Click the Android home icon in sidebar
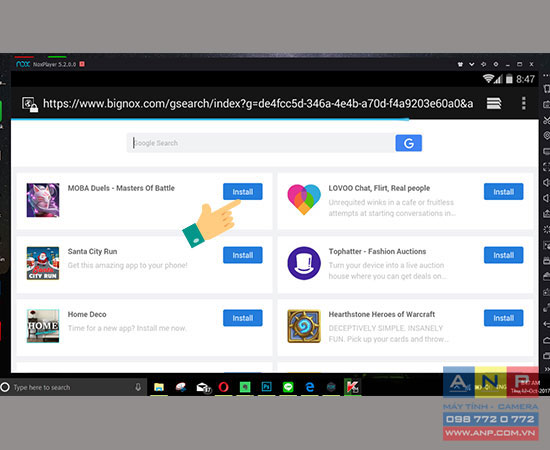550x450 pixels. pos(546,340)
